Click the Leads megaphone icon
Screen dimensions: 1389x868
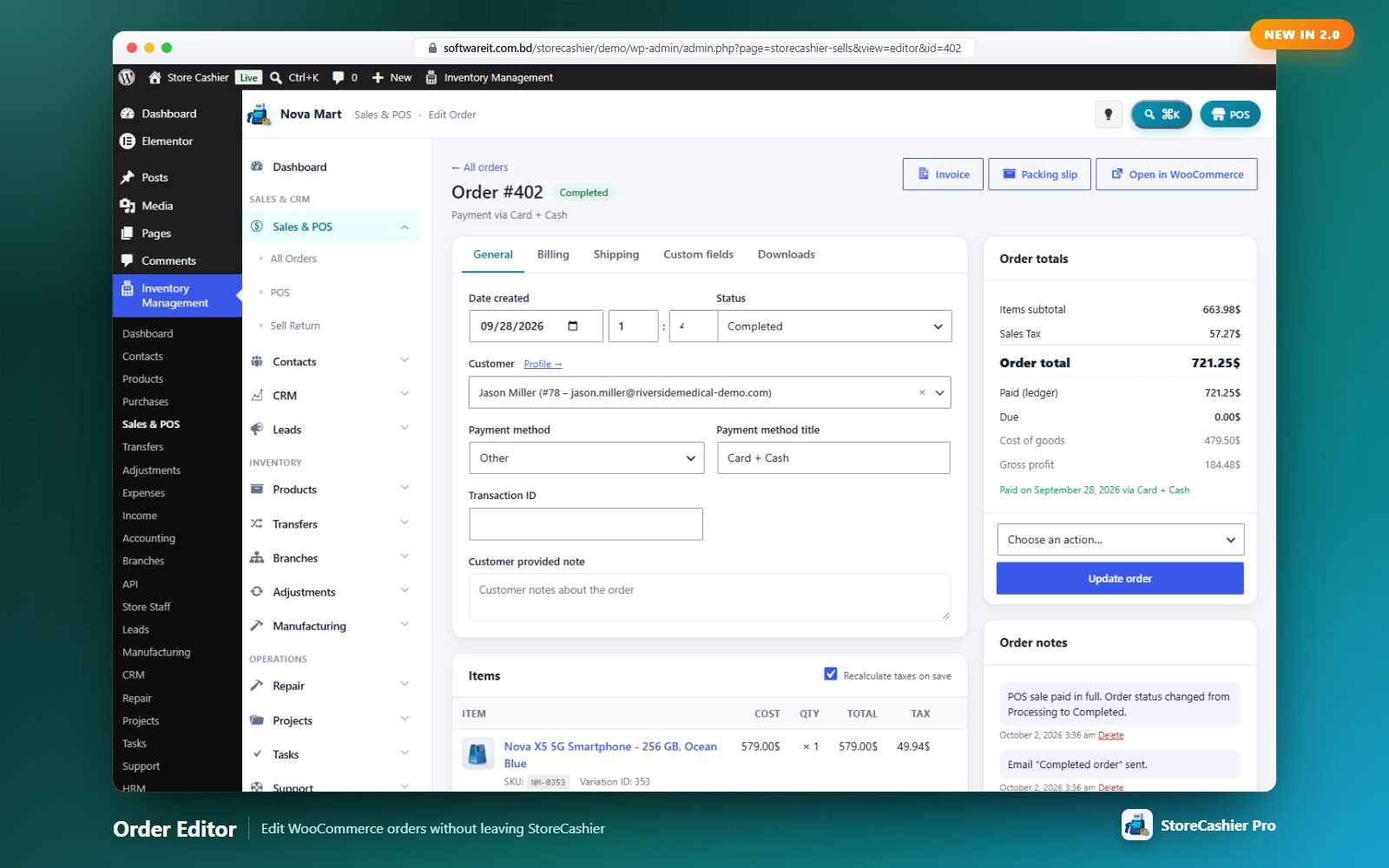257,429
